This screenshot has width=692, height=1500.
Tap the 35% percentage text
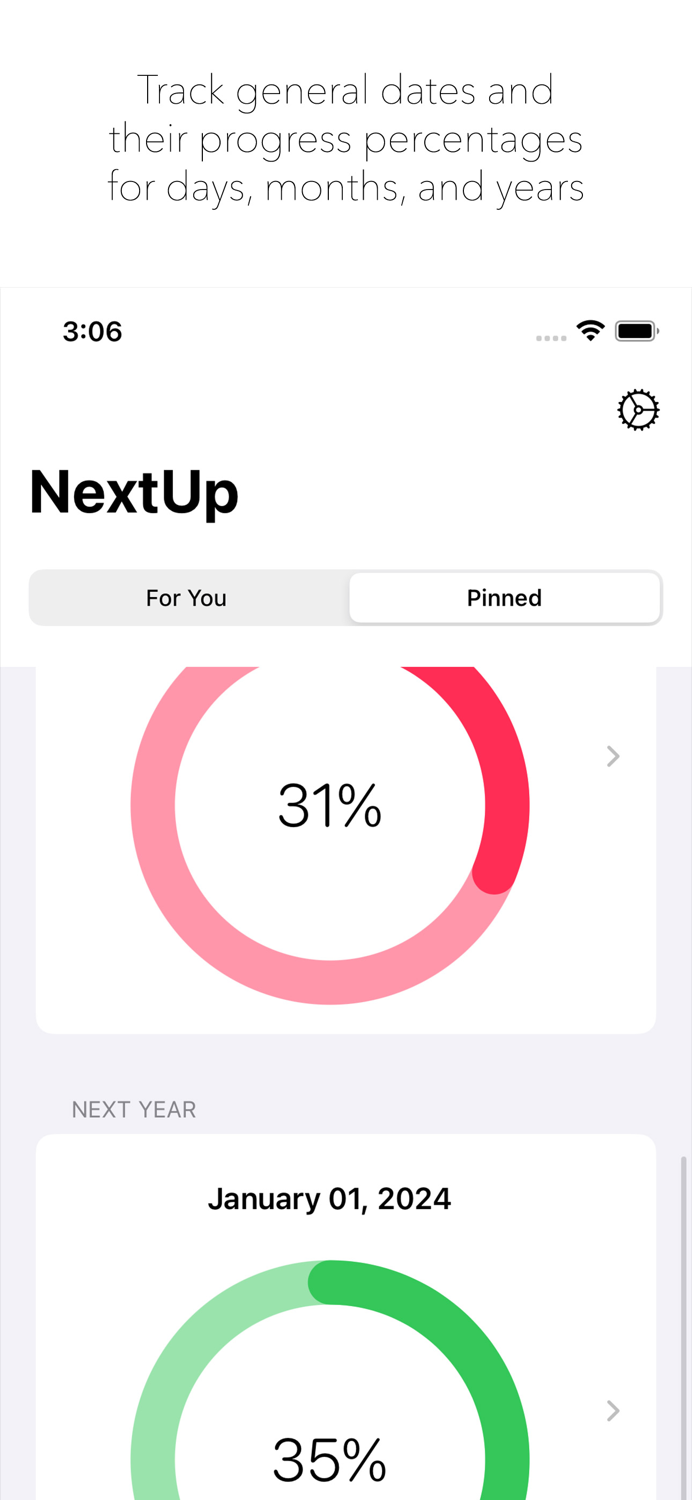pyautogui.click(x=330, y=1459)
